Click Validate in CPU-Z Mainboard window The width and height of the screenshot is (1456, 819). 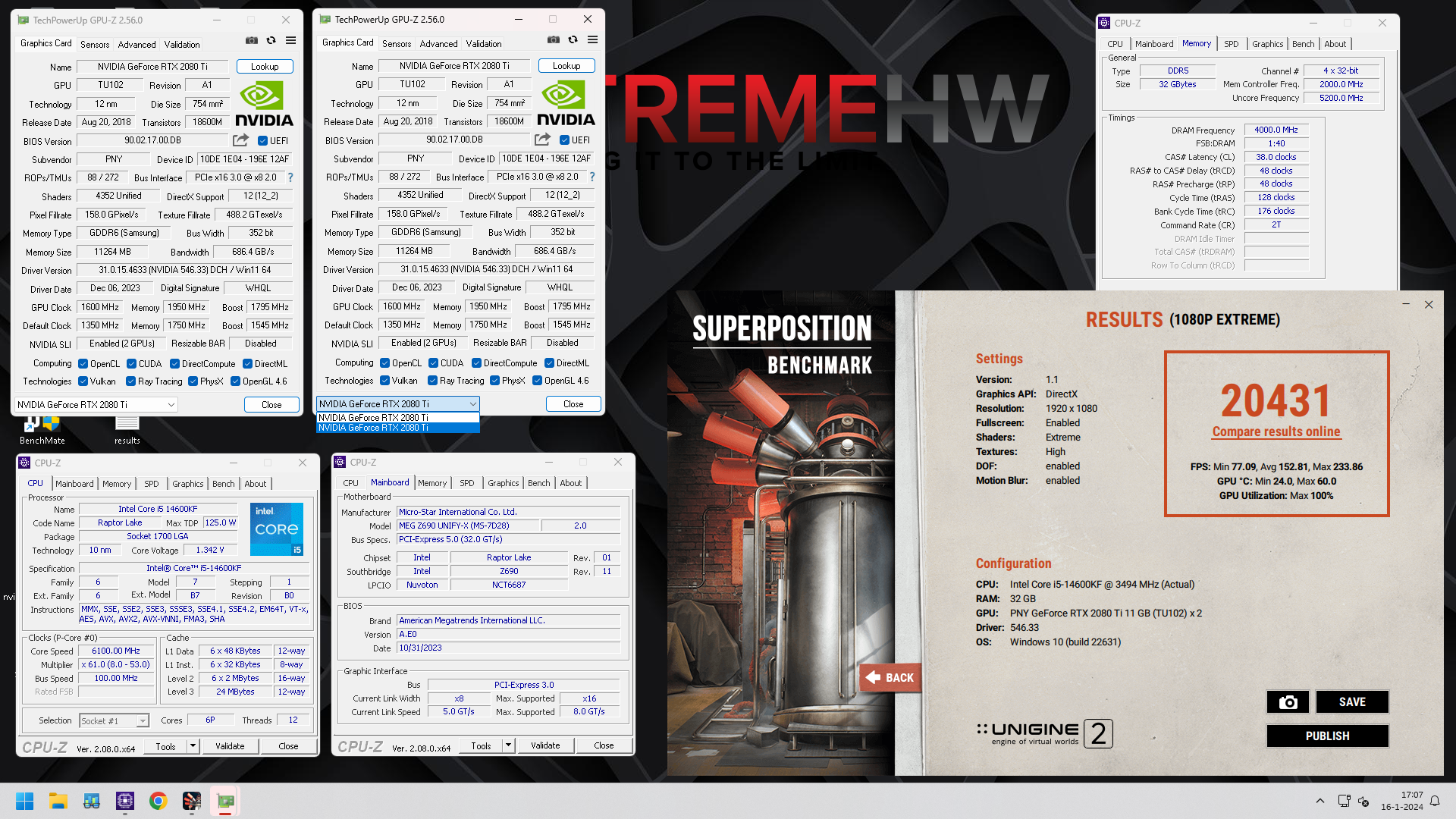tap(545, 745)
